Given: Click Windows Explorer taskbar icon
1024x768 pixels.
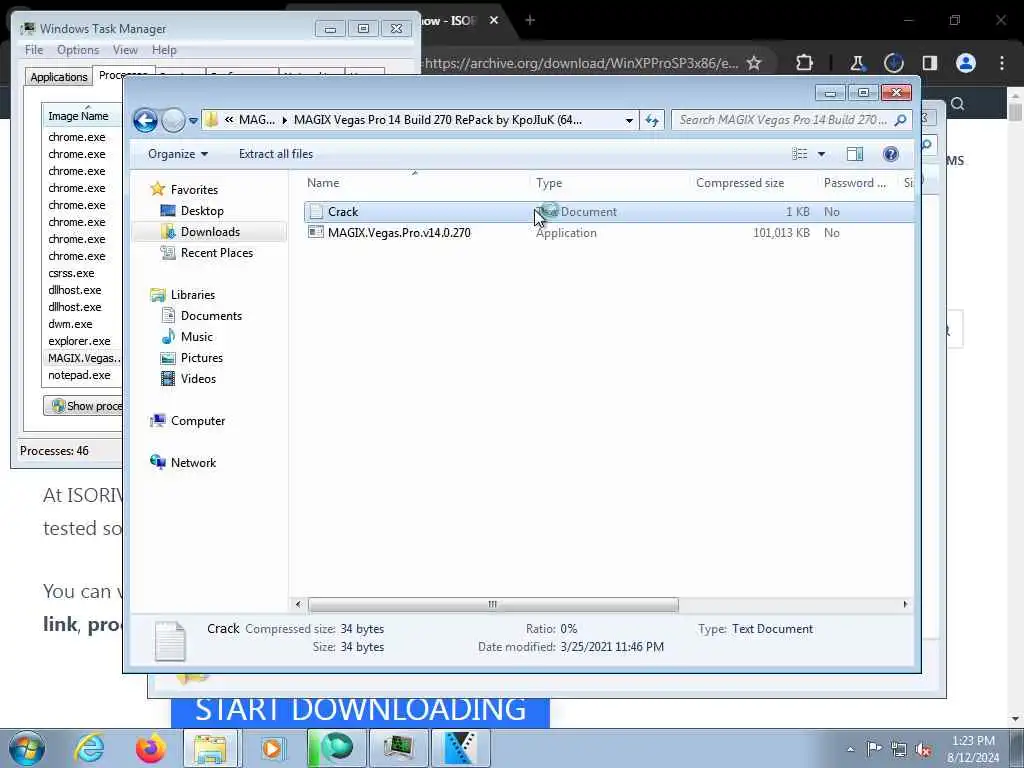Looking at the screenshot, I should pyautogui.click(x=210, y=748).
